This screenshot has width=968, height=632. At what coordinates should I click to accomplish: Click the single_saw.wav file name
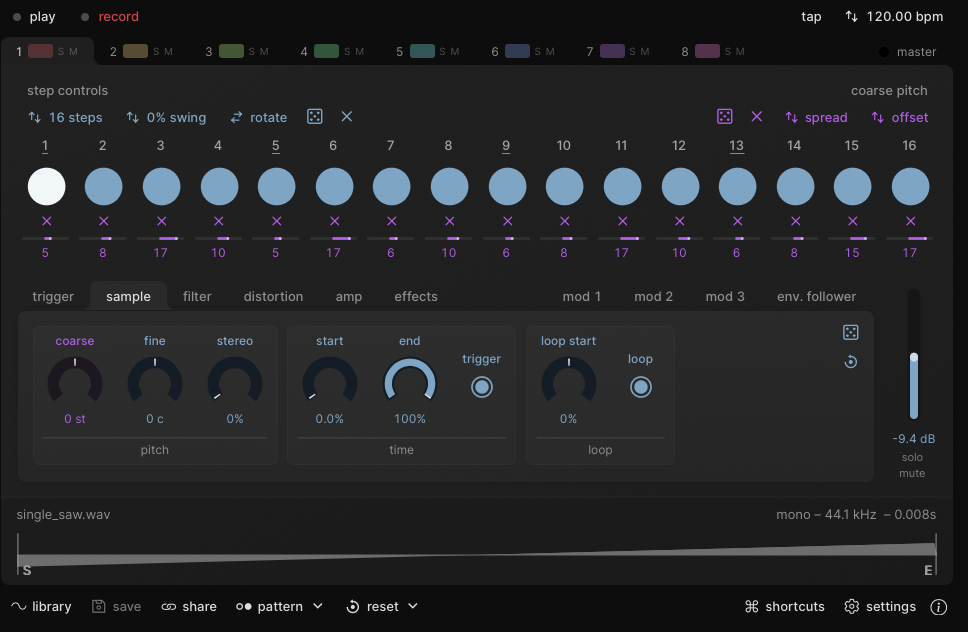pos(63,515)
